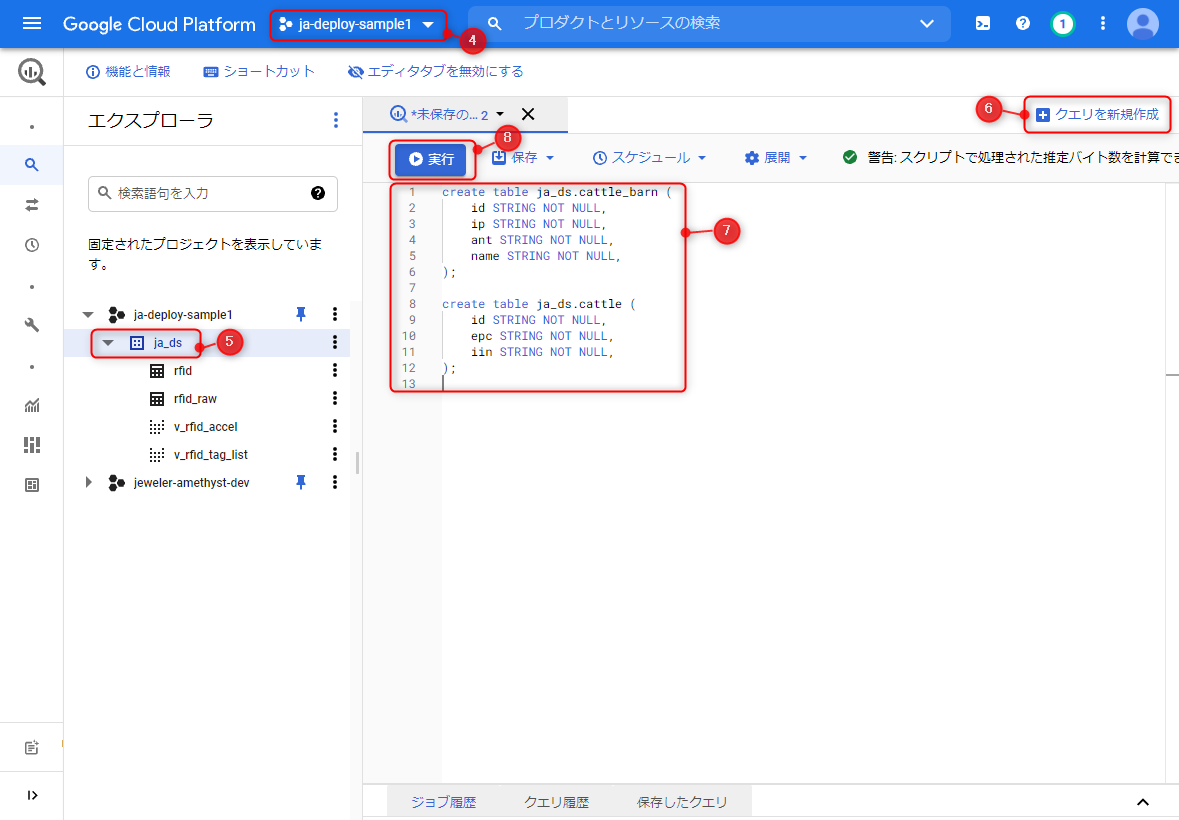Collapse the ja_ds dataset node

pyautogui.click(x=108, y=343)
